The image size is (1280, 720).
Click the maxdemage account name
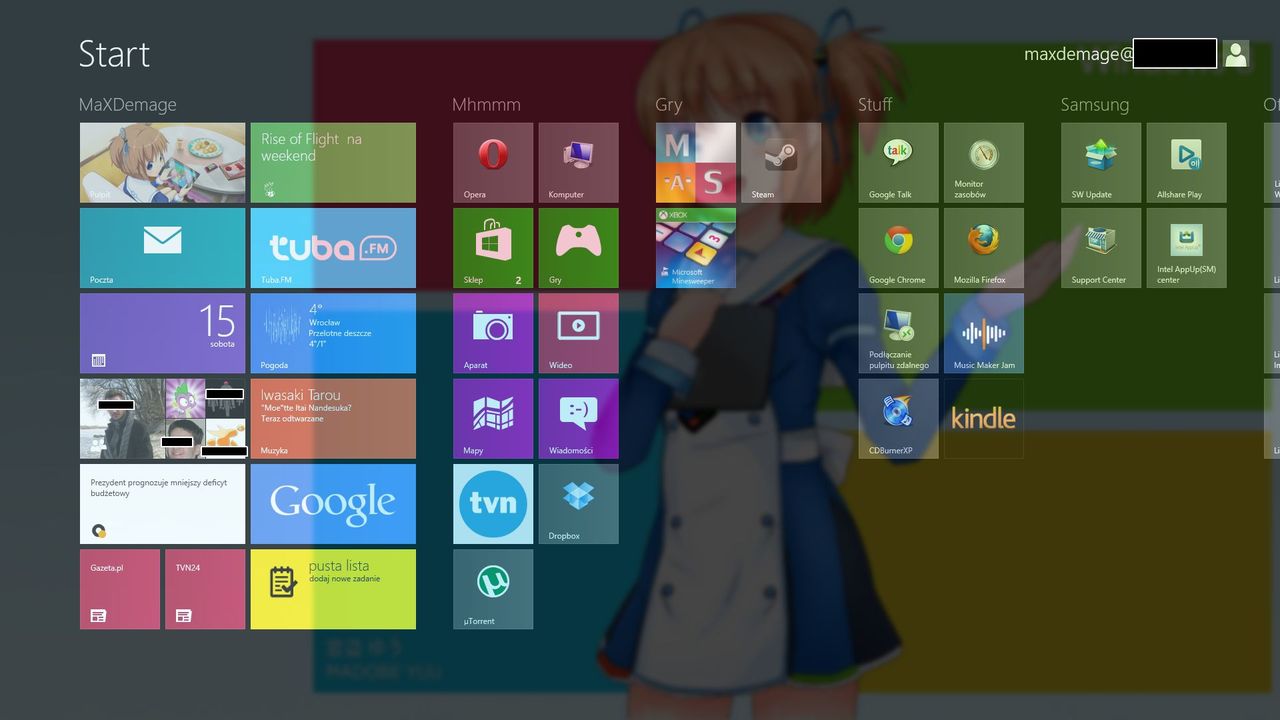[x=1079, y=54]
